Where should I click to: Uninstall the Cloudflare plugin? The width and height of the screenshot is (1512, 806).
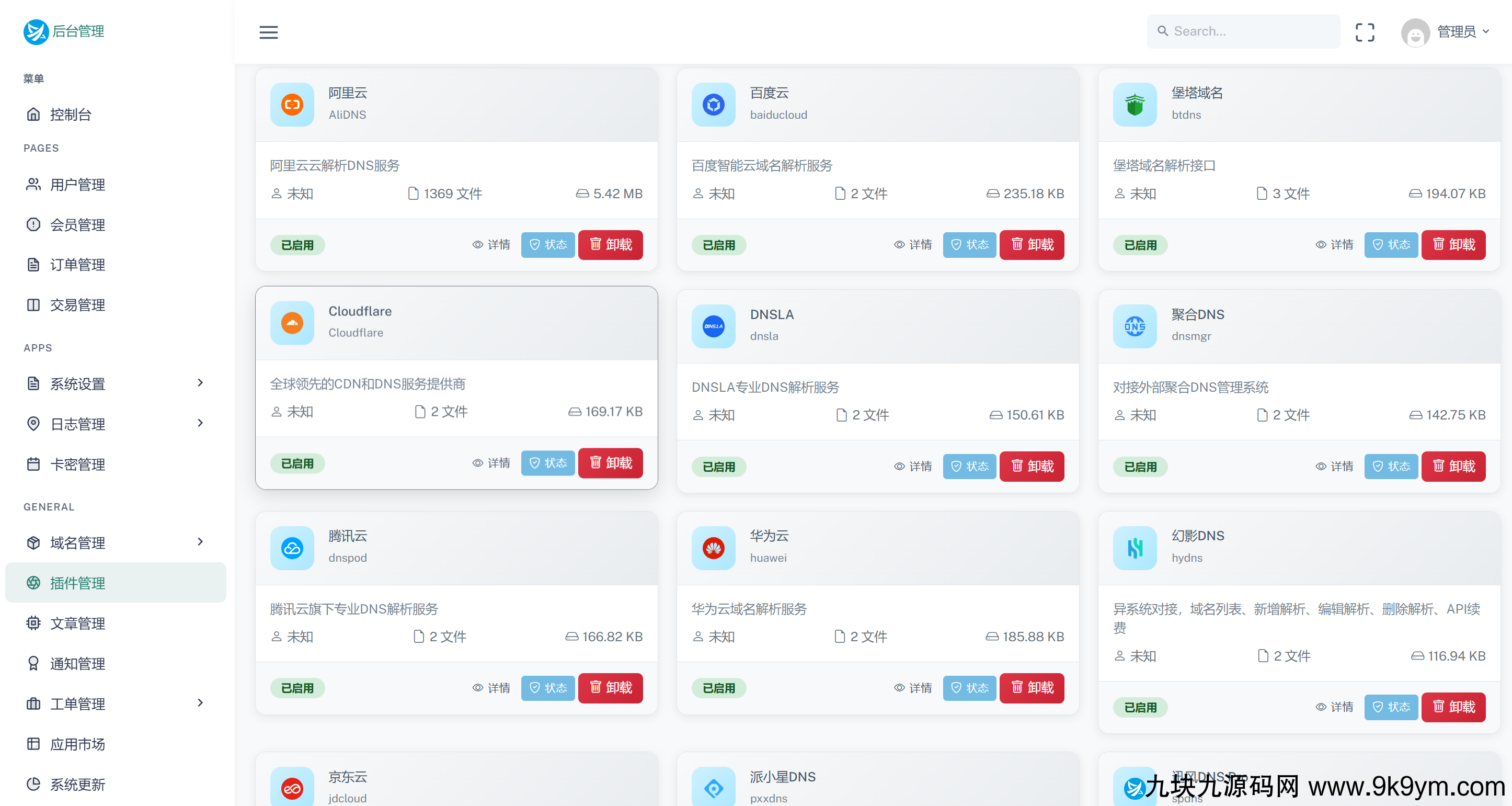pyautogui.click(x=610, y=463)
